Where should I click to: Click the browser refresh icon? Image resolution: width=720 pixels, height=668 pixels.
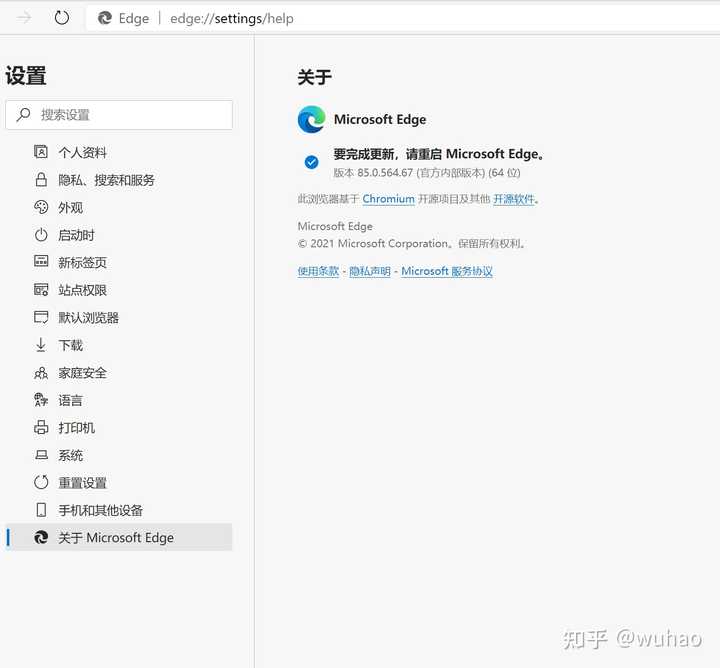tap(62, 18)
